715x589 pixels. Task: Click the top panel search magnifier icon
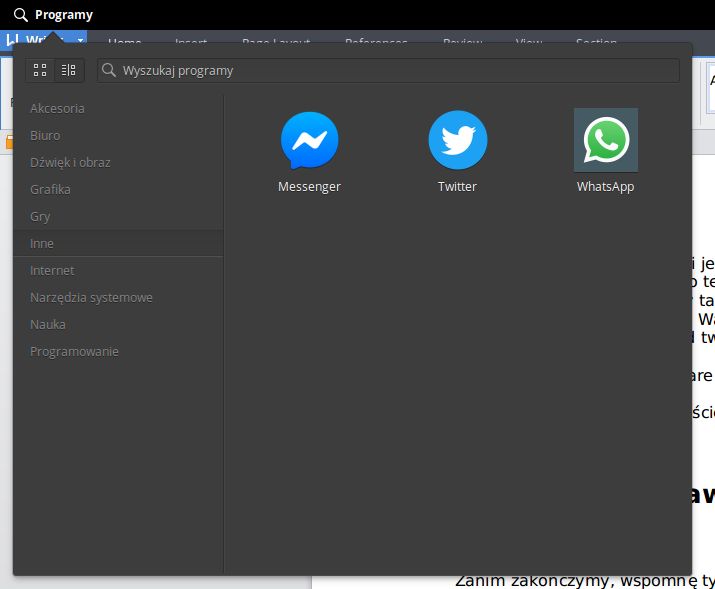click(21, 15)
